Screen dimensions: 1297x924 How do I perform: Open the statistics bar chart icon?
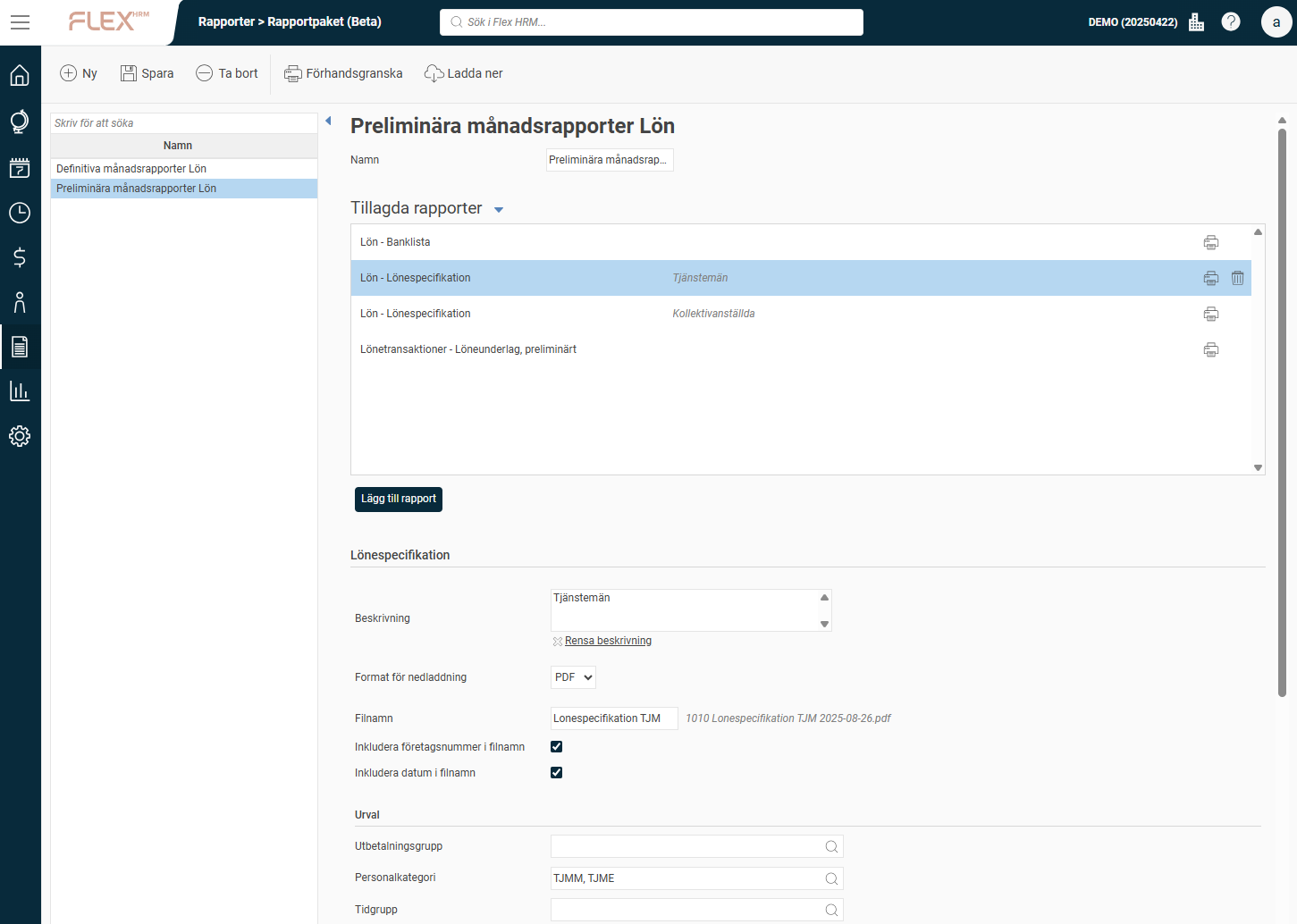pos(20,391)
